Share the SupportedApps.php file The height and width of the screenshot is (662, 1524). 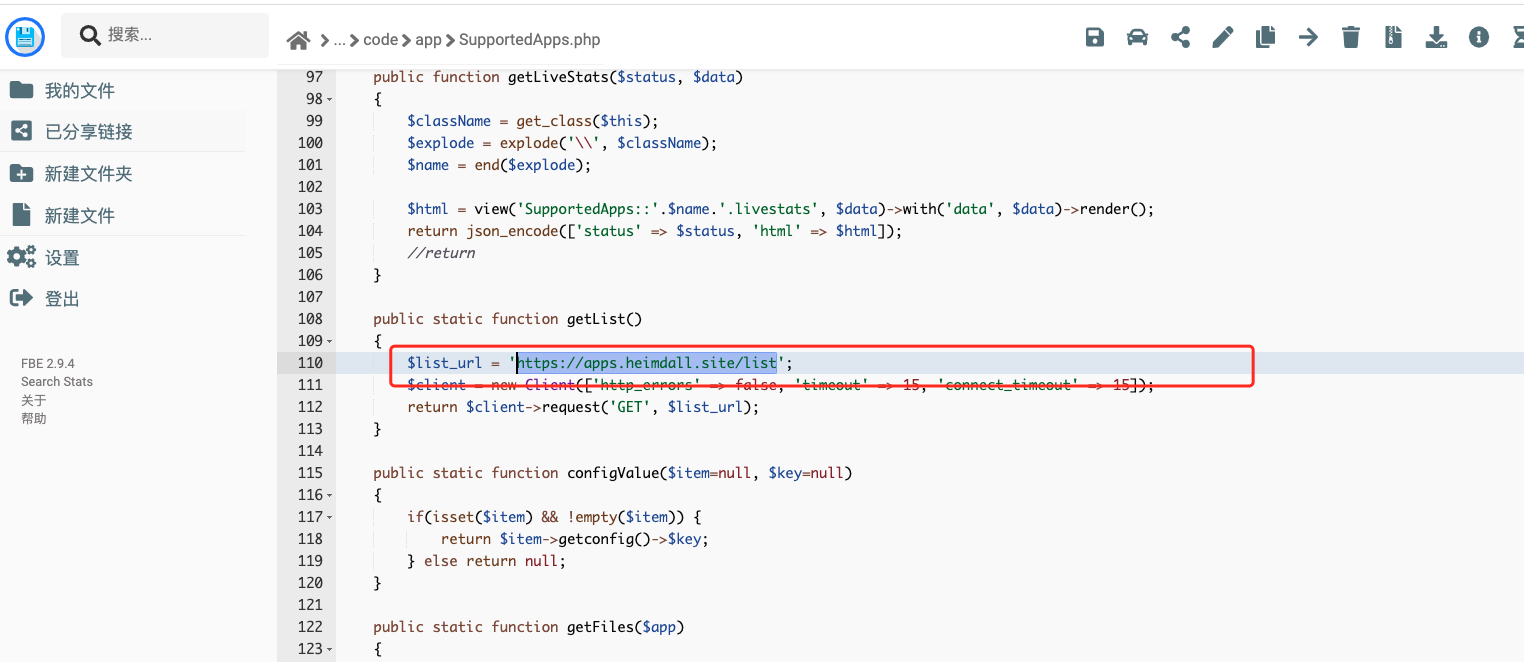(1180, 38)
